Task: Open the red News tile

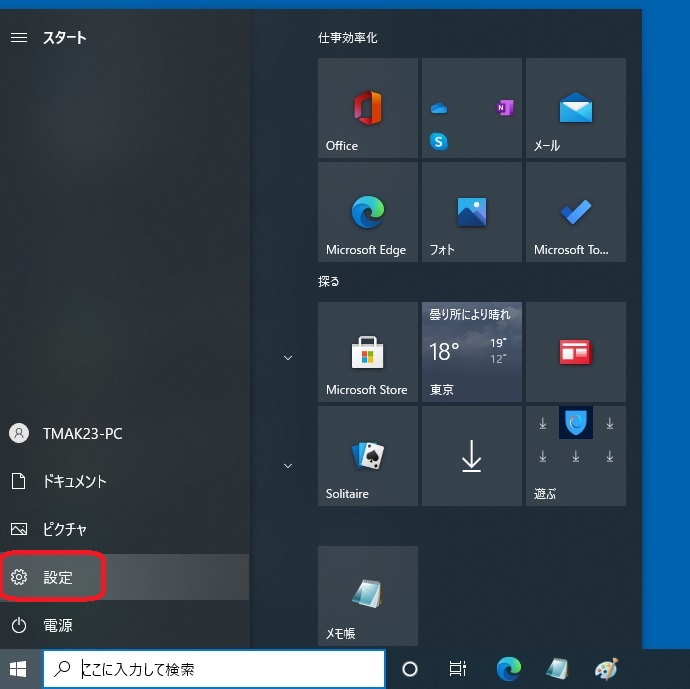Action: tap(575, 352)
